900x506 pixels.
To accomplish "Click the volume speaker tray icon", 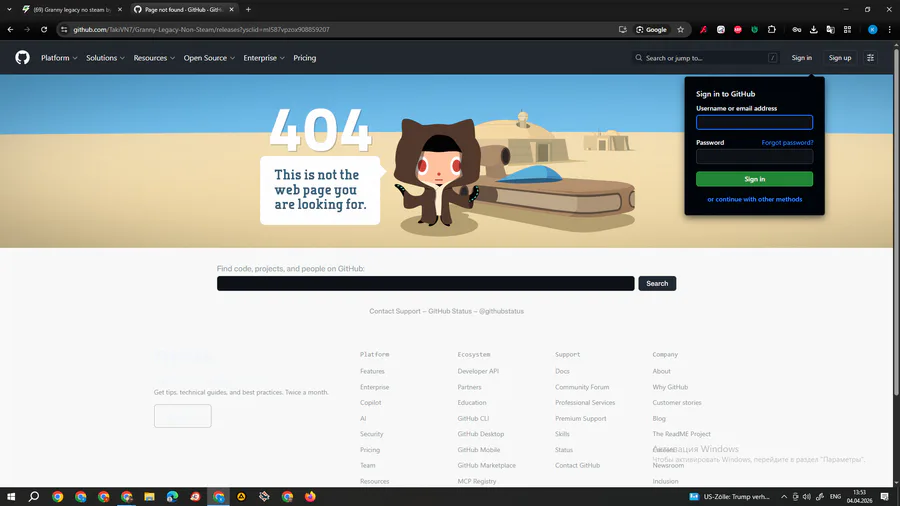I will click(806, 496).
